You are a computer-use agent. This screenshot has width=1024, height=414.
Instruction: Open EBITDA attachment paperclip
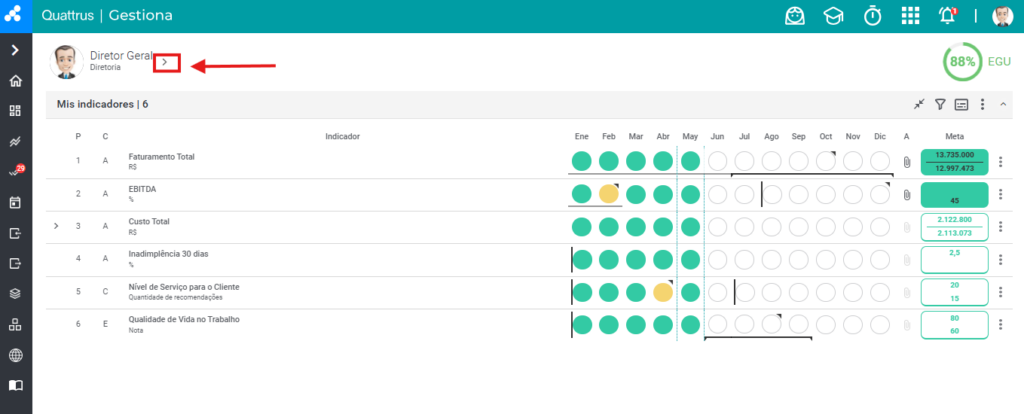(x=906, y=194)
